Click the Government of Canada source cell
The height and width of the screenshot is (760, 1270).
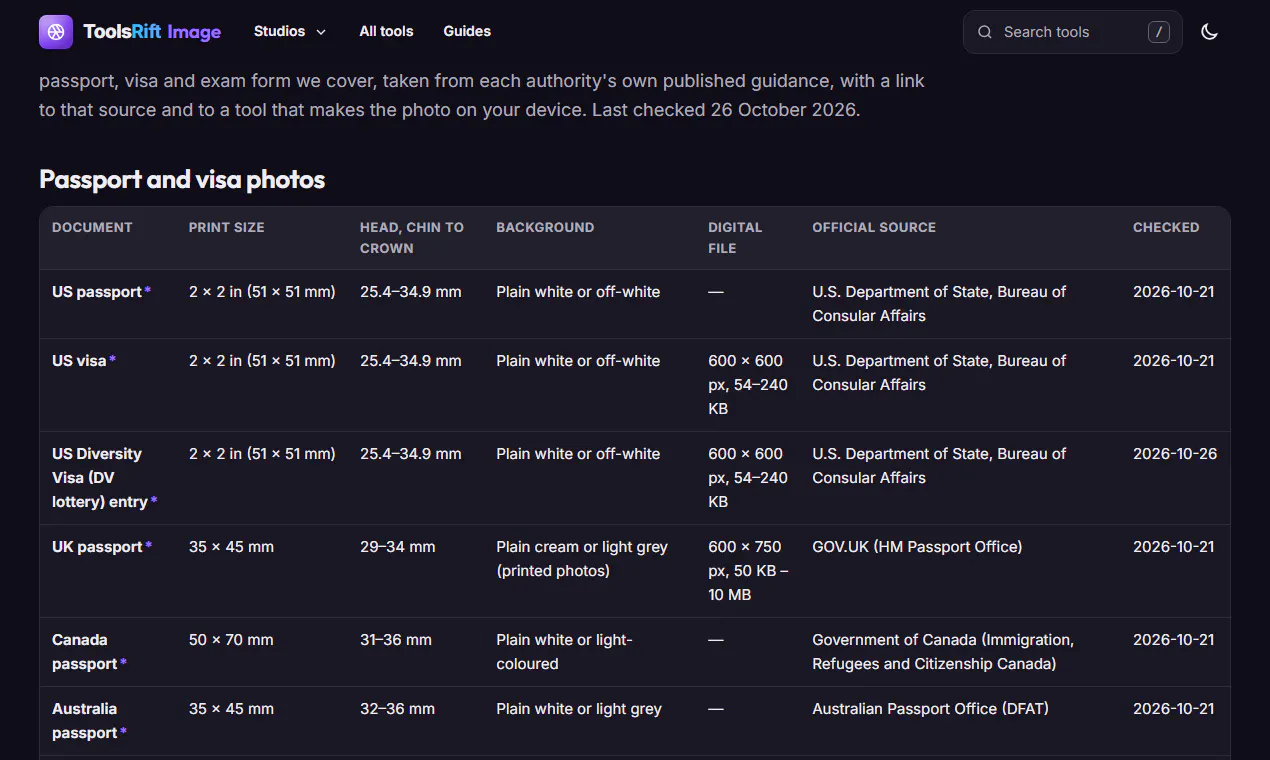943,652
